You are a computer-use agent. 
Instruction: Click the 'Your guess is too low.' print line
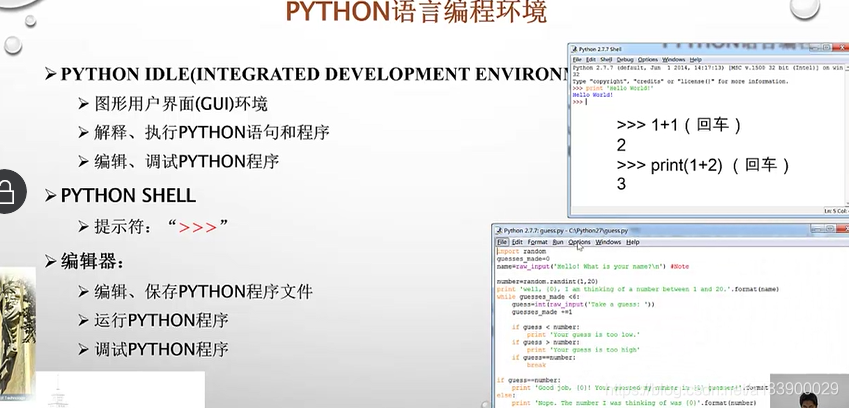(583, 335)
